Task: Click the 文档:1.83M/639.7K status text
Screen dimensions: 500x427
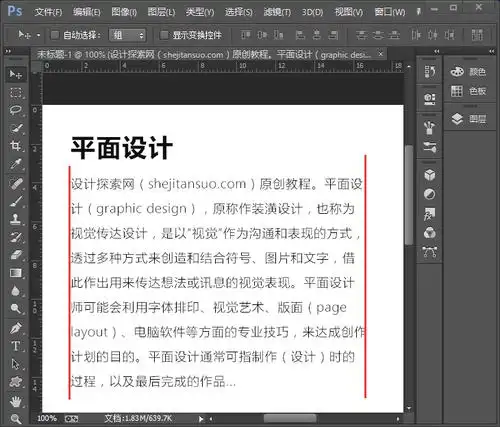Action: [138, 418]
